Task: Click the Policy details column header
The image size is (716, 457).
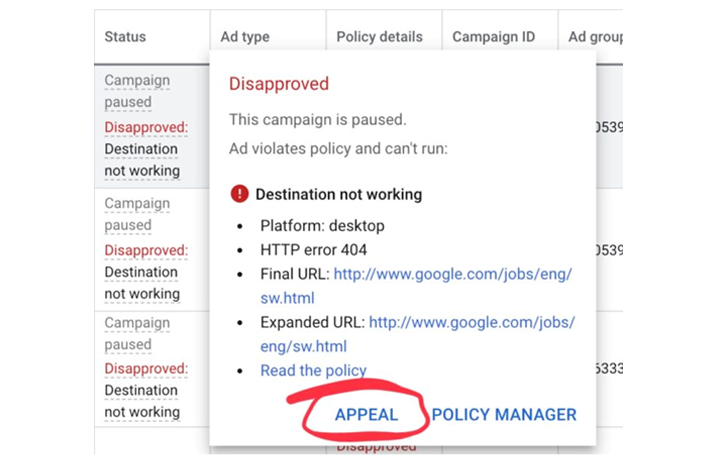Action: click(379, 37)
